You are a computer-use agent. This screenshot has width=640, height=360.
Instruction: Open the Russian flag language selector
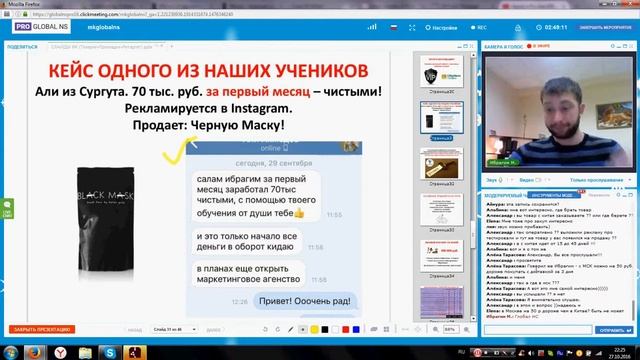pyautogui.click(x=393, y=27)
